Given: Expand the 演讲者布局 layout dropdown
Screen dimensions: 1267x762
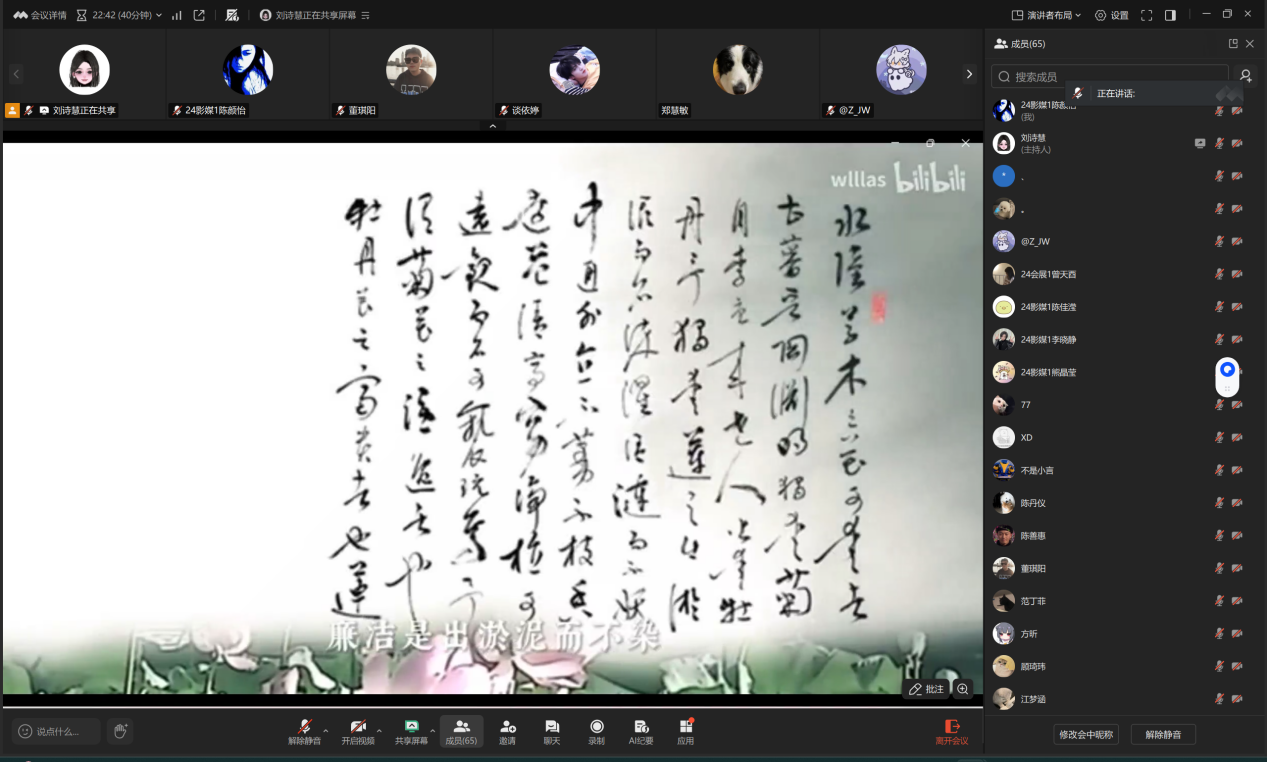Looking at the screenshot, I should coord(1046,15).
